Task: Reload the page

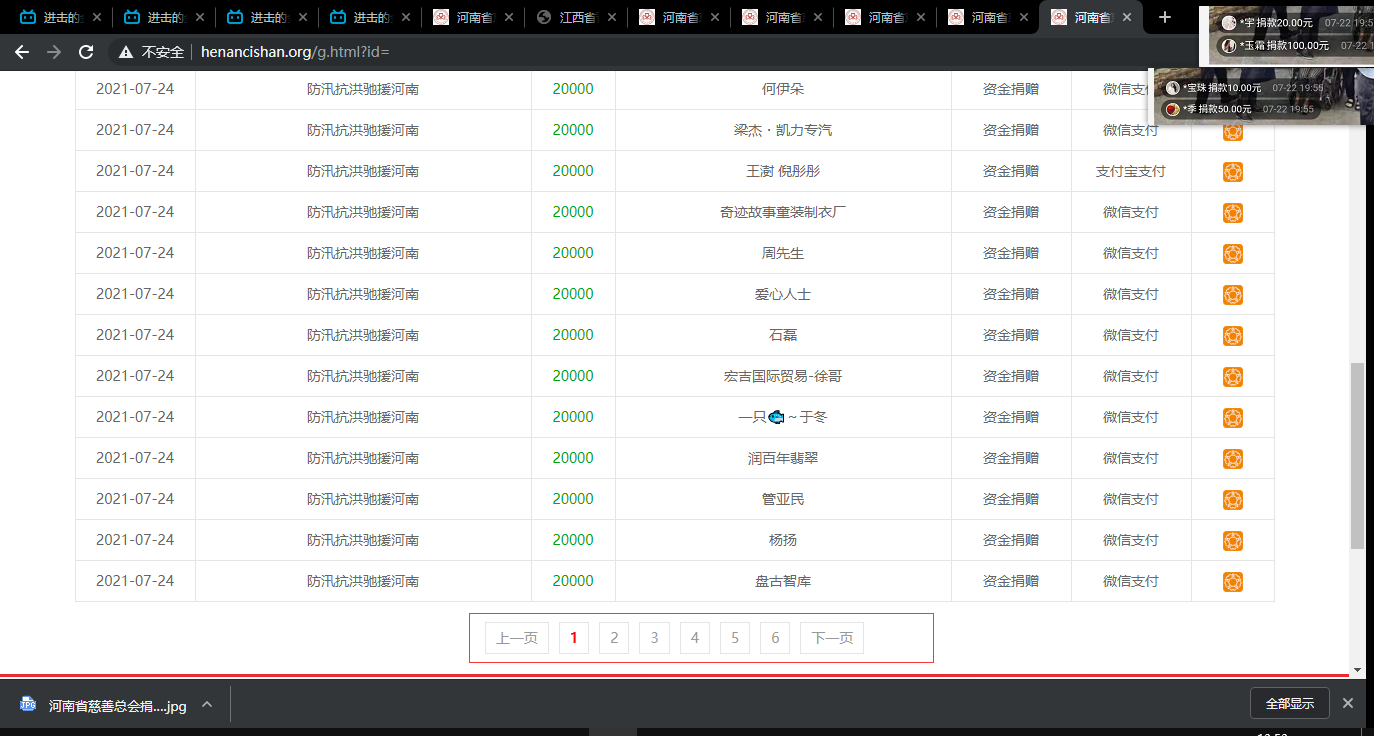Action: pos(86,52)
